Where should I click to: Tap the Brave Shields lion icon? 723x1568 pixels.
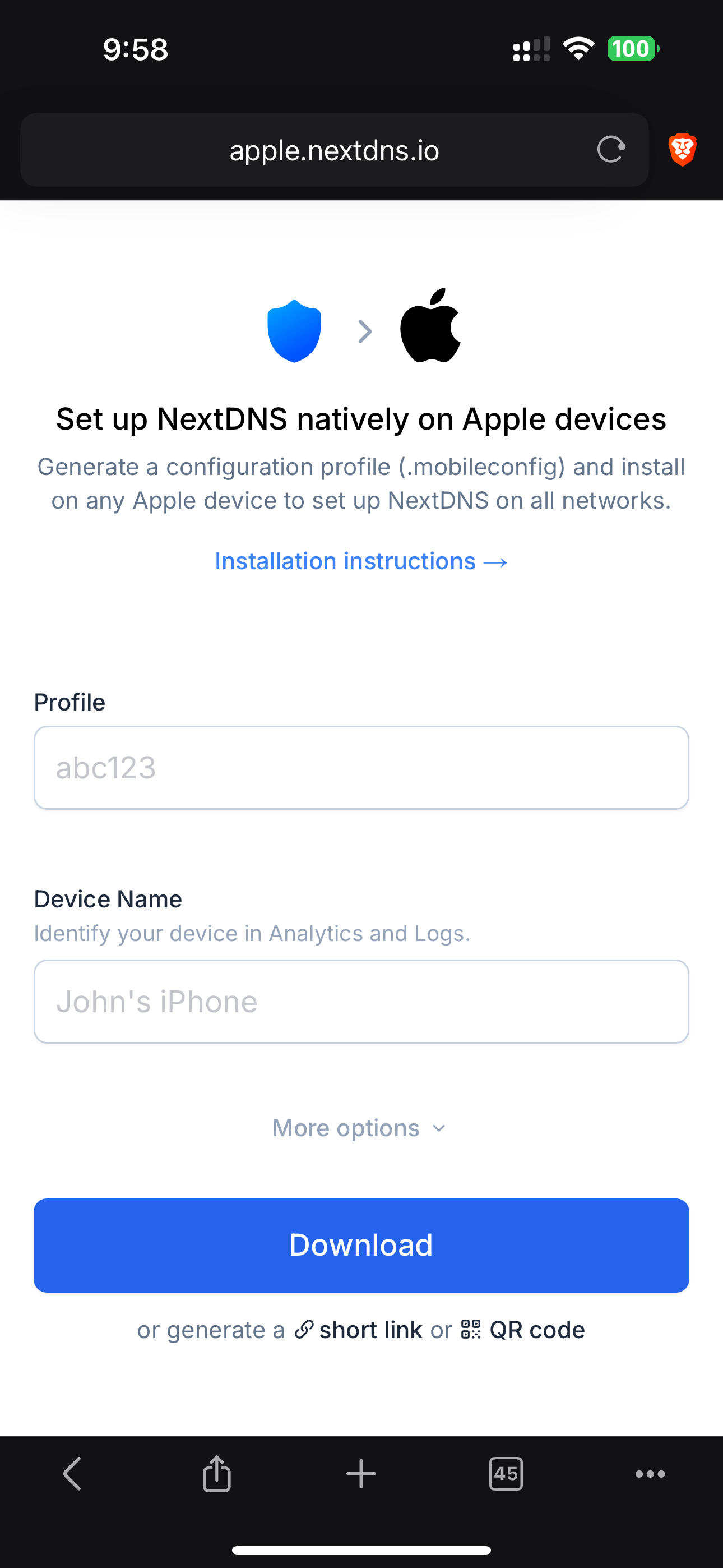click(682, 150)
